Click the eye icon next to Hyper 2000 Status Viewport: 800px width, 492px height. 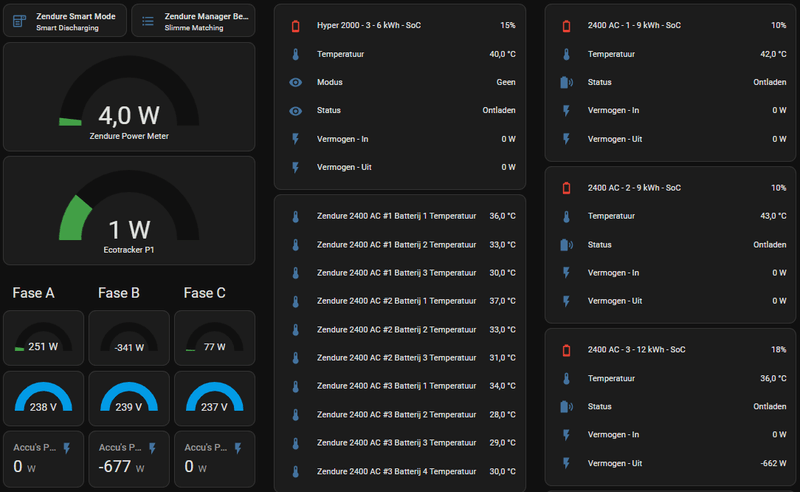tap(295, 110)
